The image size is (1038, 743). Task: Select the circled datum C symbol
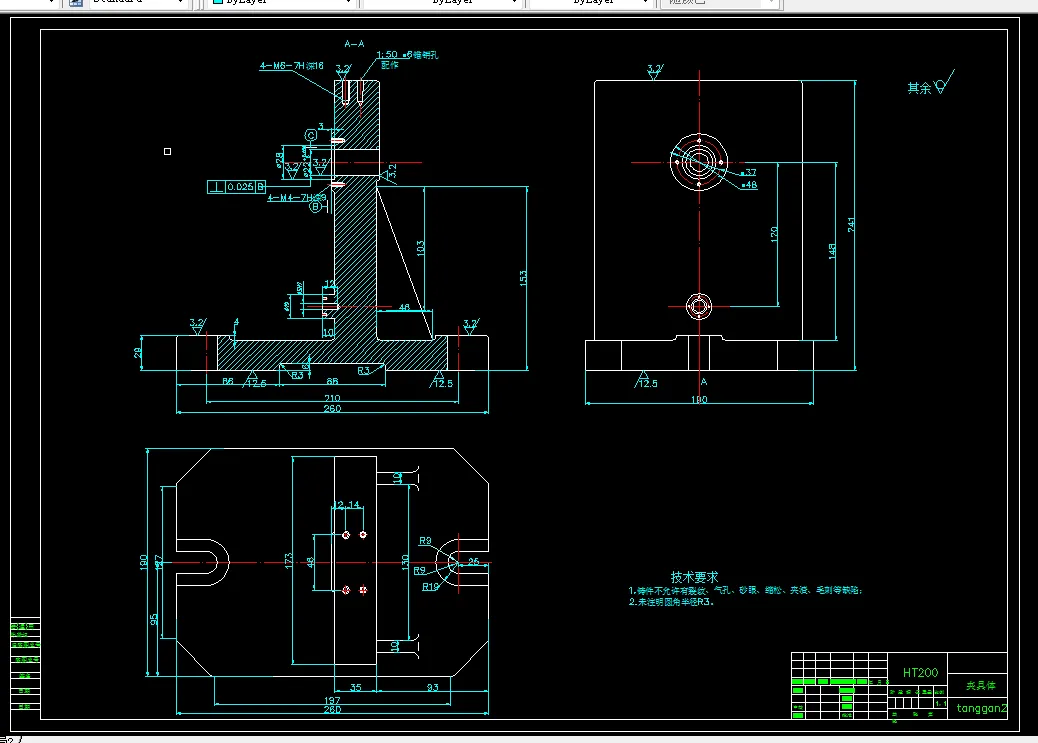click(310, 135)
